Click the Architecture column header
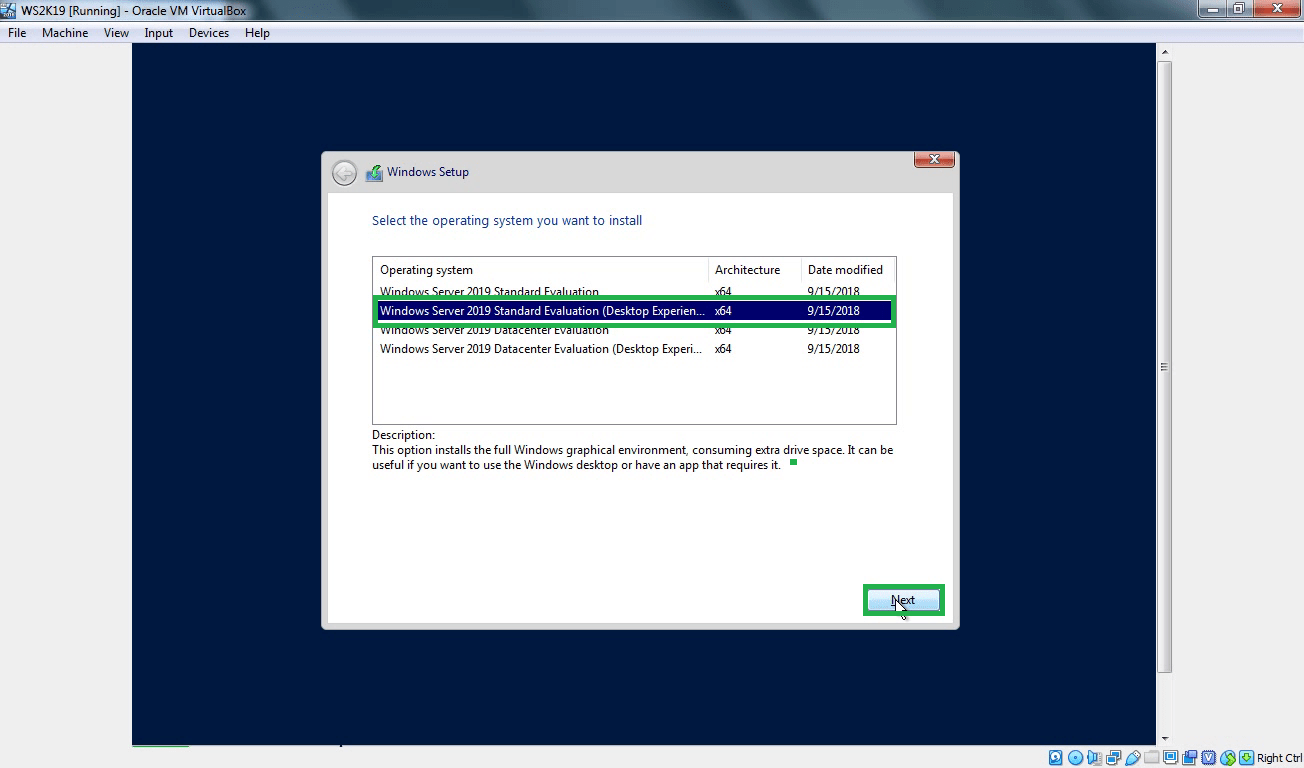Viewport: 1304px width, 768px height. click(x=755, y=270)
